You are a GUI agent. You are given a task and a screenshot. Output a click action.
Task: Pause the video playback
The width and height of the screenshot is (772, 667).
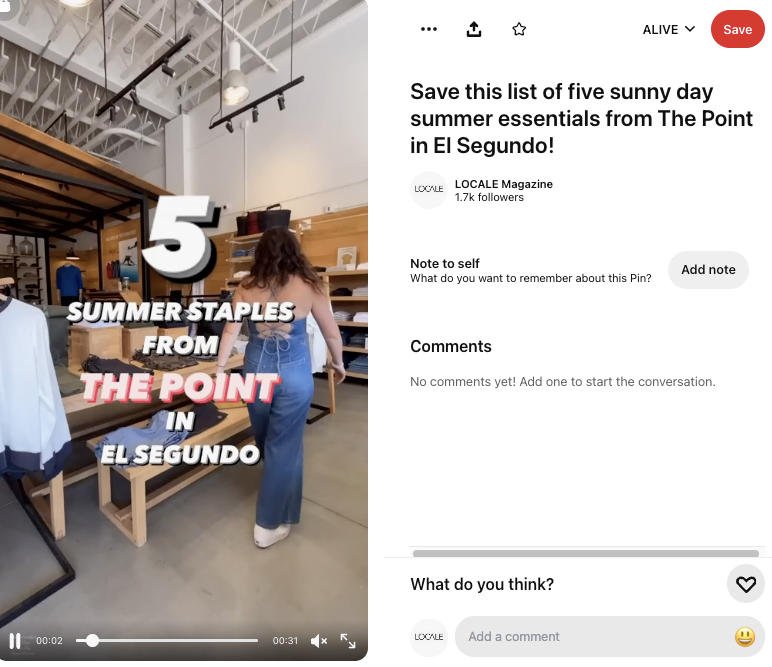15,640
